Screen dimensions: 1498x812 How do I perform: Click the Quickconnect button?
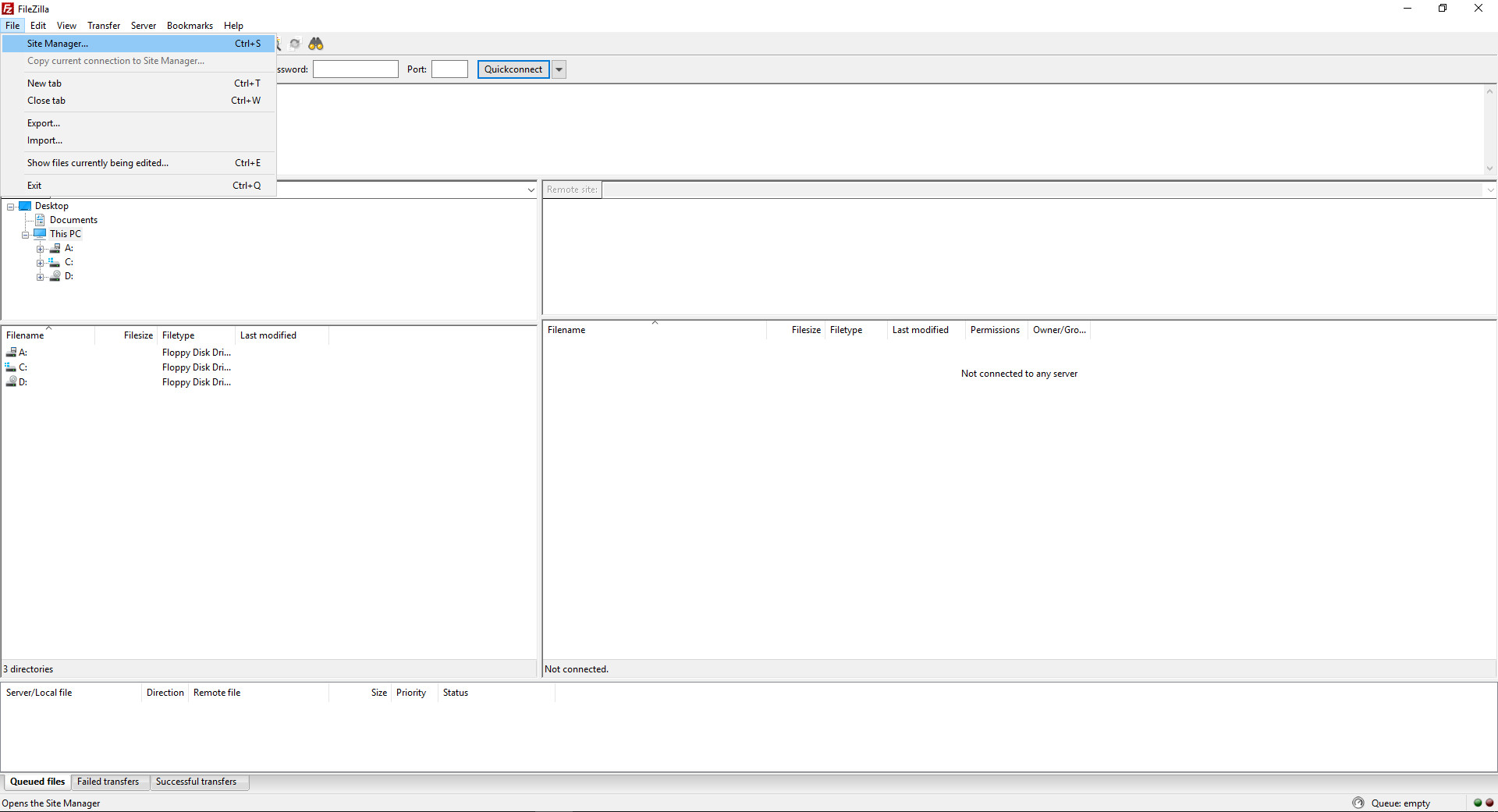click(x=513, y=69)
